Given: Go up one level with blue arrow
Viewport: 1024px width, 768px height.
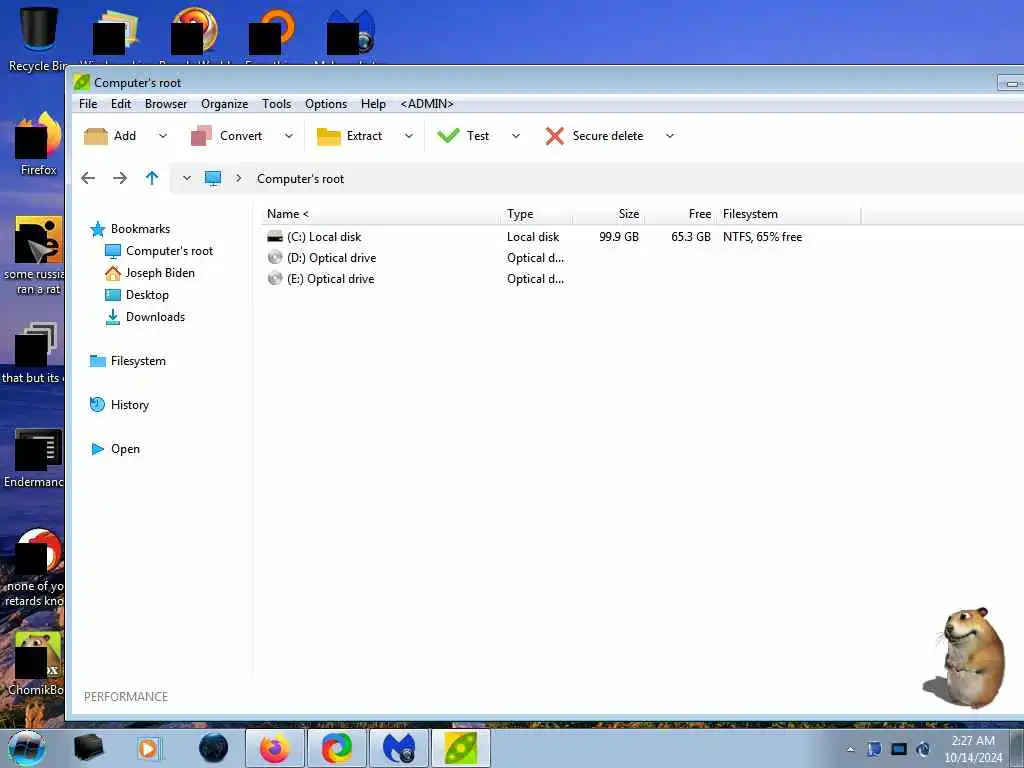Looking at the screenshot, I should (152, 178).
